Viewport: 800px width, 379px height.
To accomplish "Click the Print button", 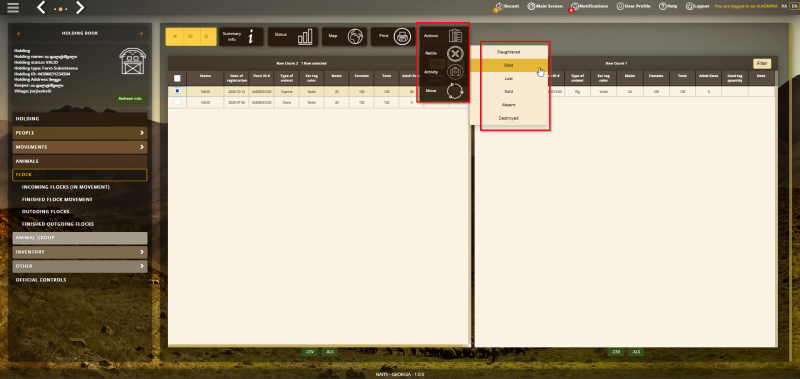I will pos(393,37).
